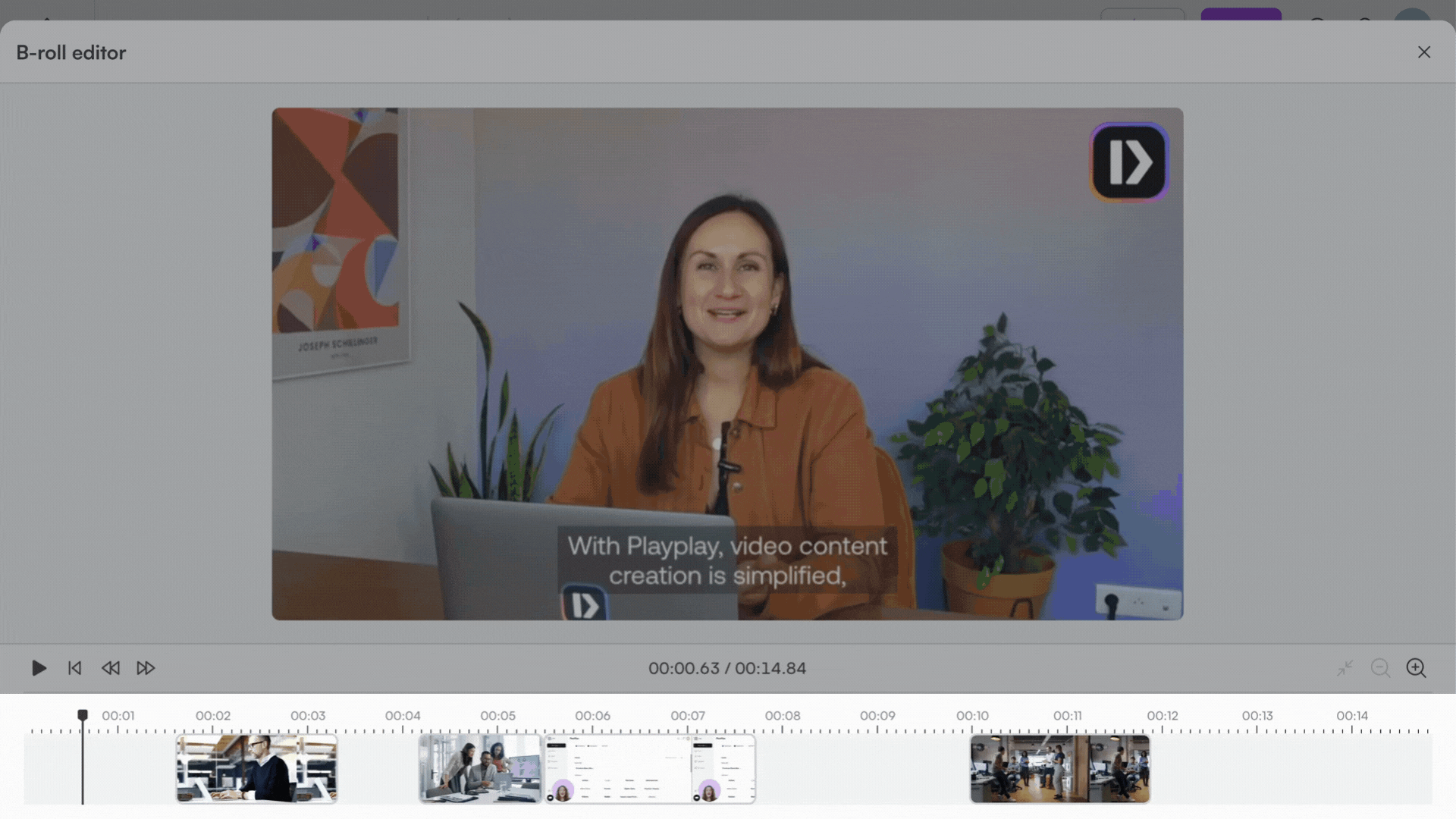Click the playhead handle on the timeline
Screen dimensions: 1456x819
point(83,715)
